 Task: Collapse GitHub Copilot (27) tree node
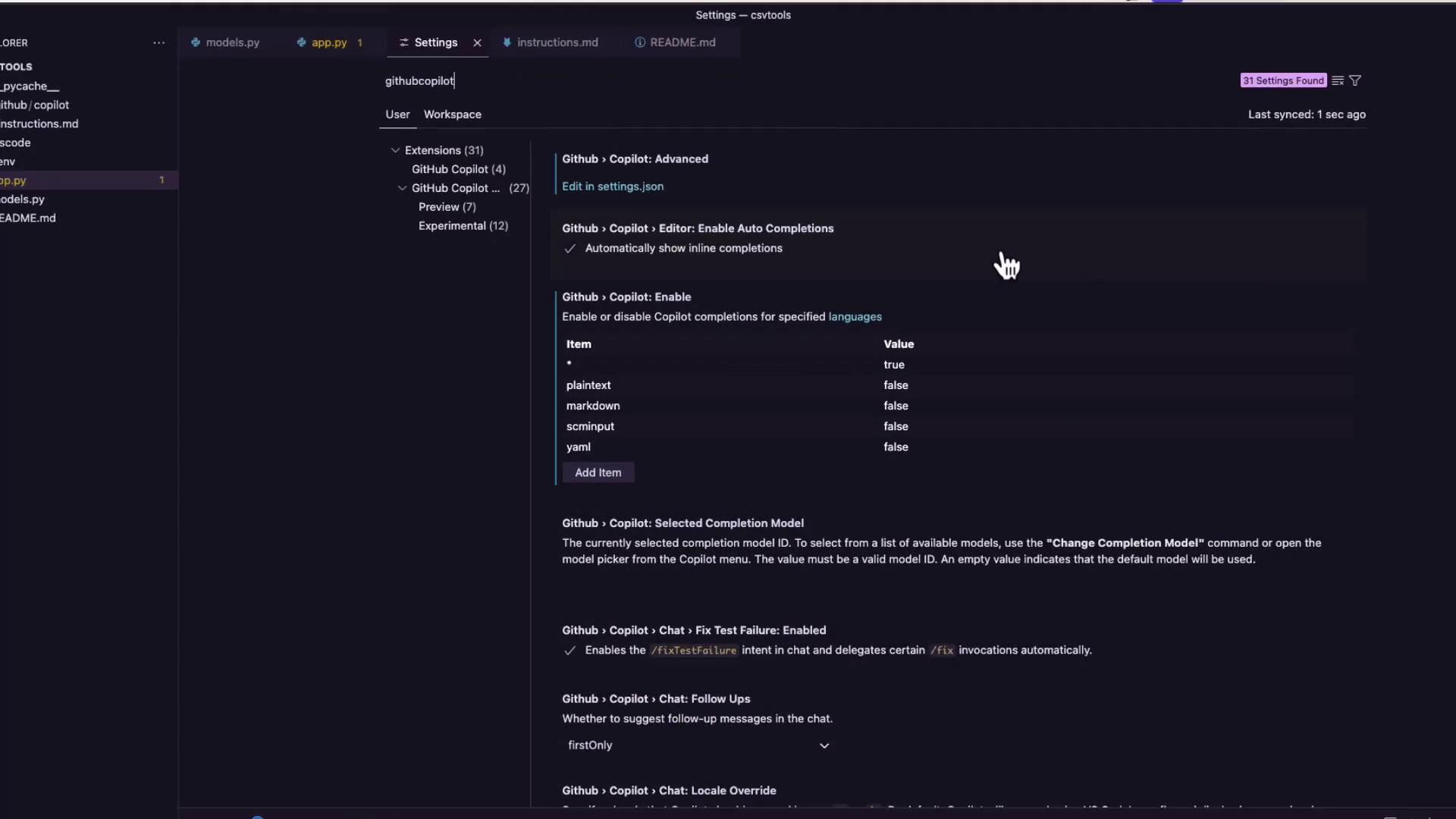click(402, 188)
